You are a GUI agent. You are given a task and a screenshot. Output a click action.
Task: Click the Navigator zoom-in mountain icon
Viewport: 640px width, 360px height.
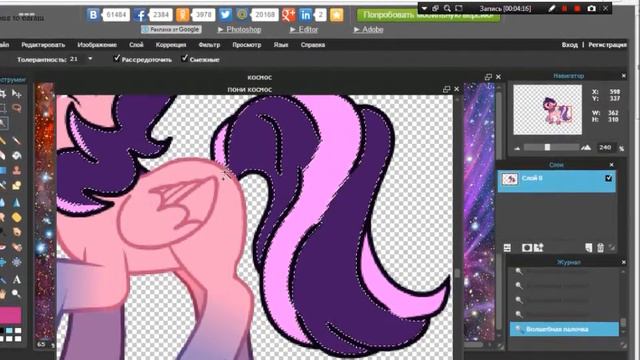point(586,148)
